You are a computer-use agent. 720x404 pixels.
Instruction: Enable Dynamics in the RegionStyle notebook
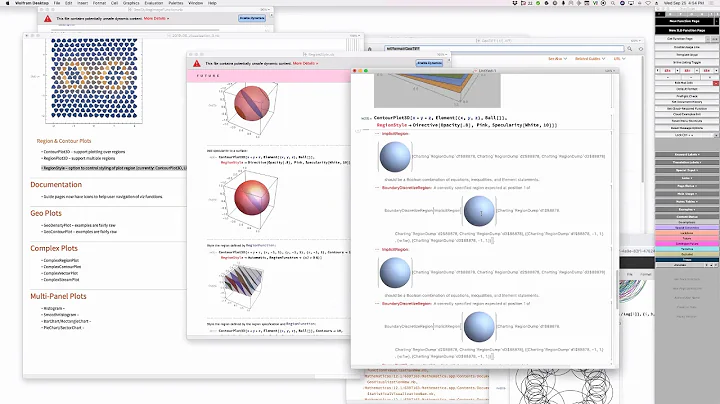point(429,63)
